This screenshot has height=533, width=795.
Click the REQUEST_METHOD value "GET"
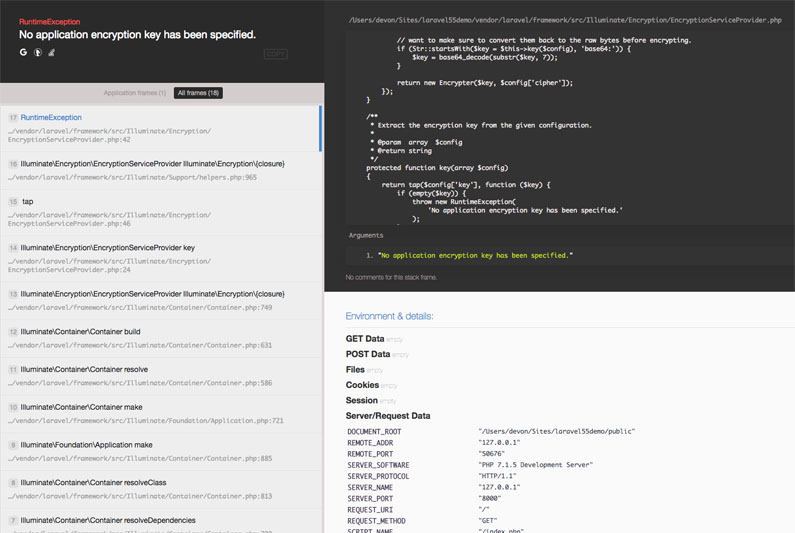point(488,521)
